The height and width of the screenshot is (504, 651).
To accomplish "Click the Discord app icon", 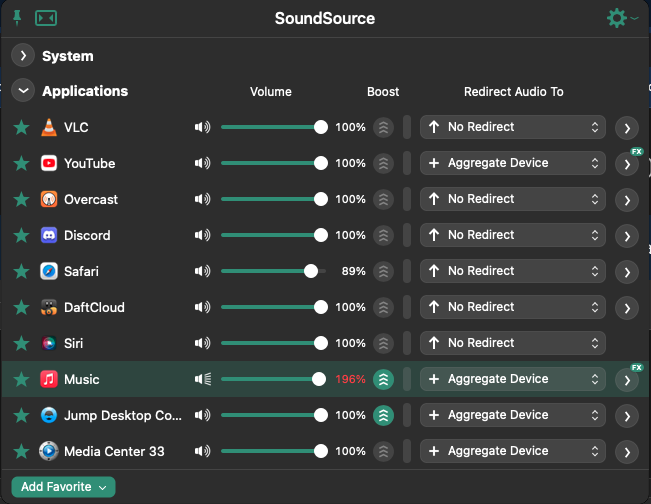I will pos(49,235).
